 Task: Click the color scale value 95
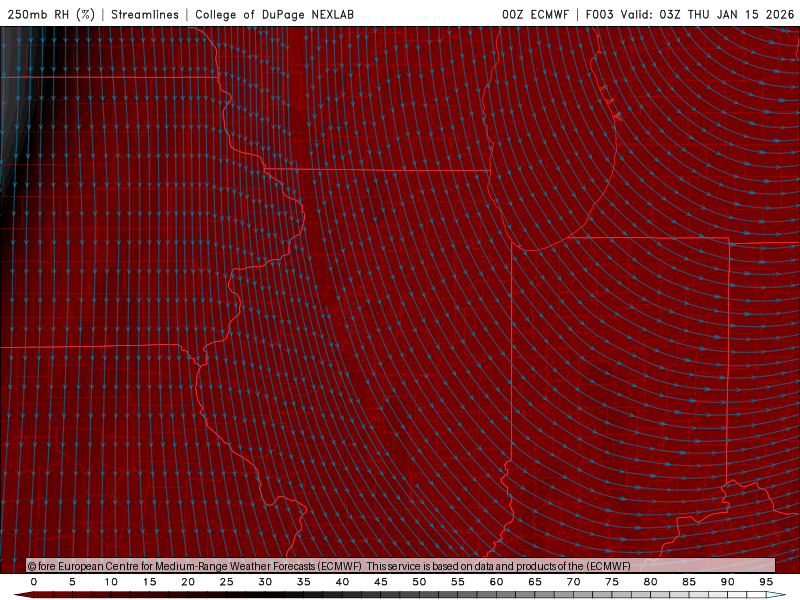click(766, 582)
